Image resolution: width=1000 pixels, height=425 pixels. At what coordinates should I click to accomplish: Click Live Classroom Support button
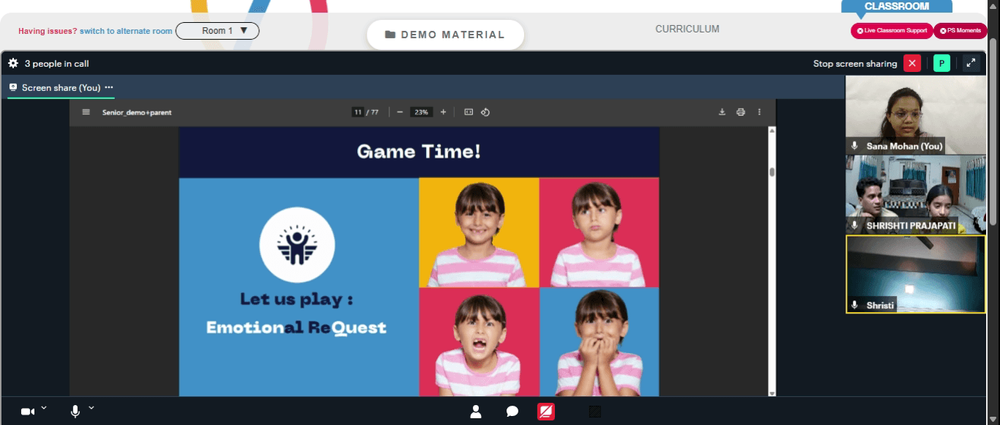[892, 31]
